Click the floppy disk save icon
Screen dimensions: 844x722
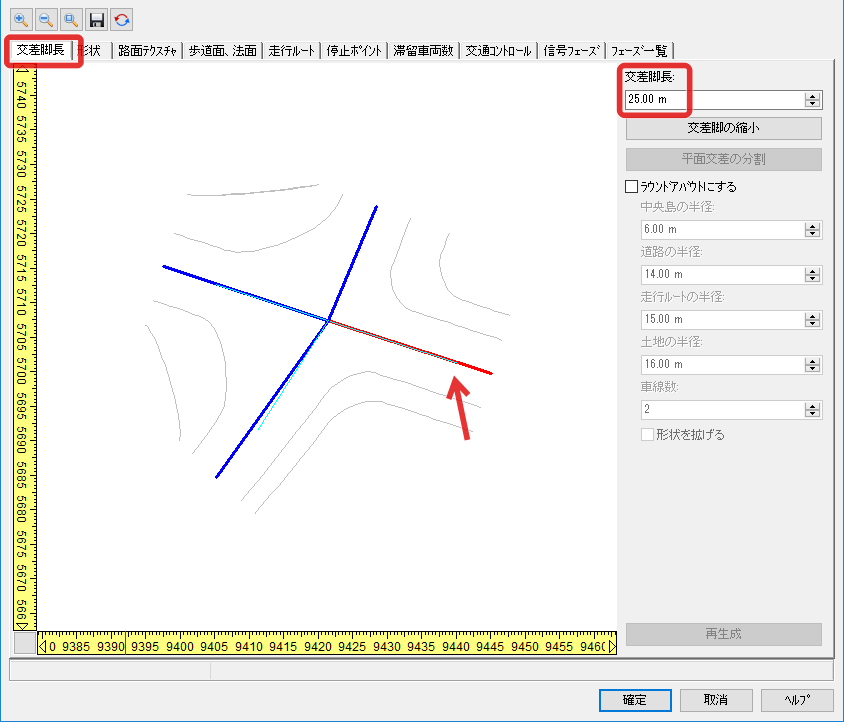97,20
